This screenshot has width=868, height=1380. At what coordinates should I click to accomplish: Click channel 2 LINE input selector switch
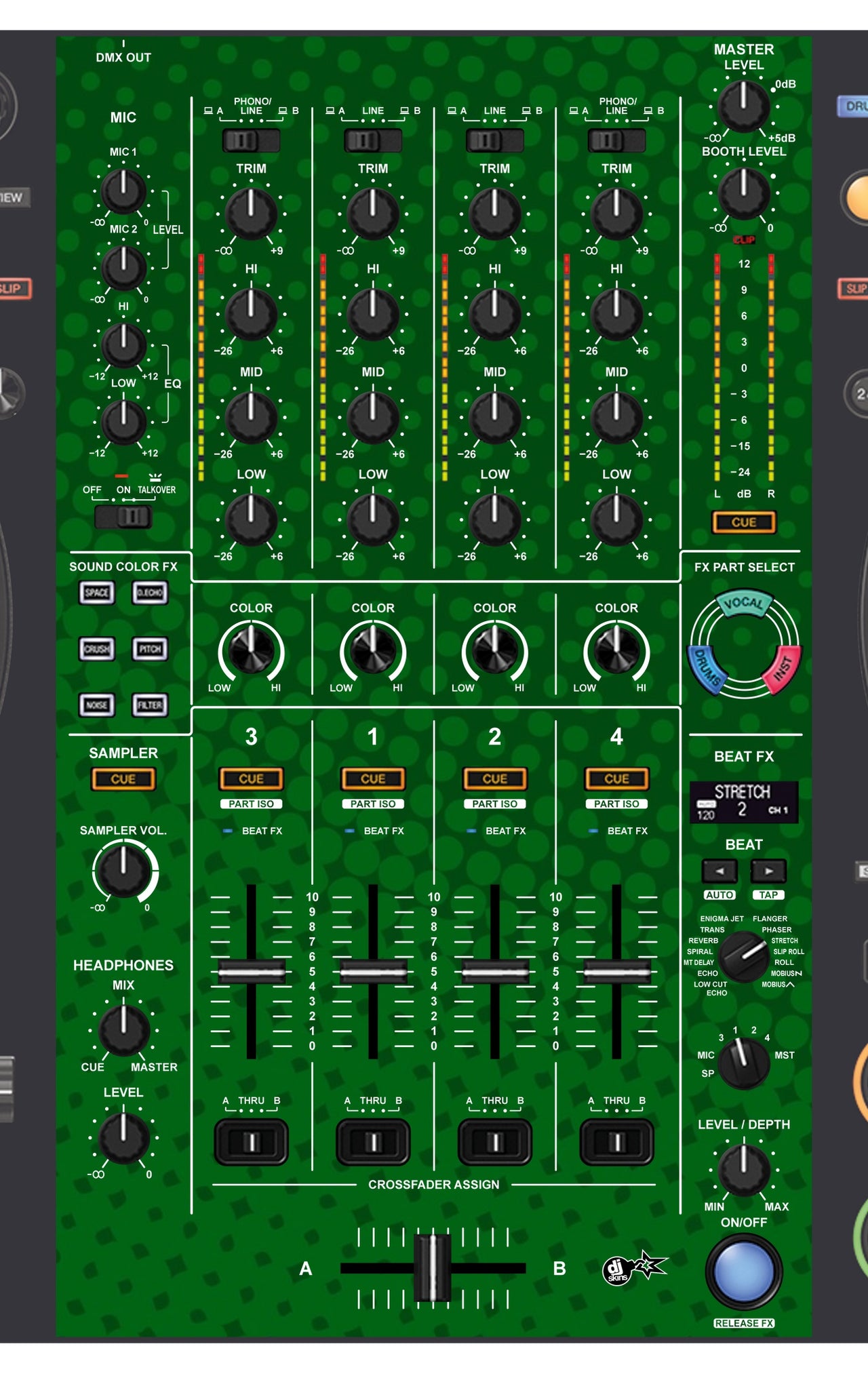pyautogui.click(x=495, y=140)
